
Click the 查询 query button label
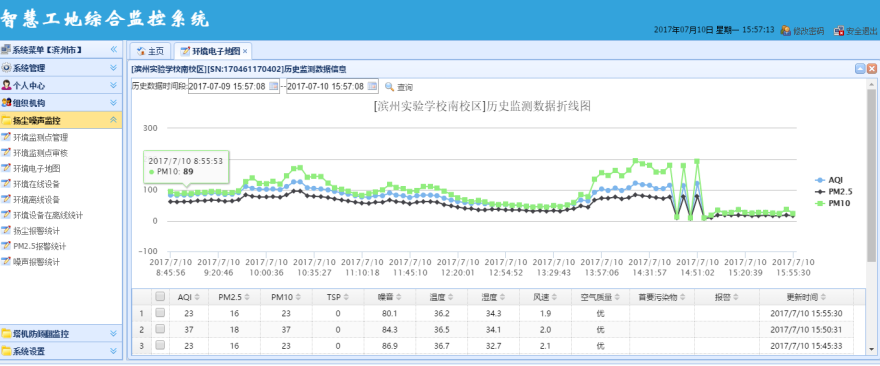click(405, 88)
